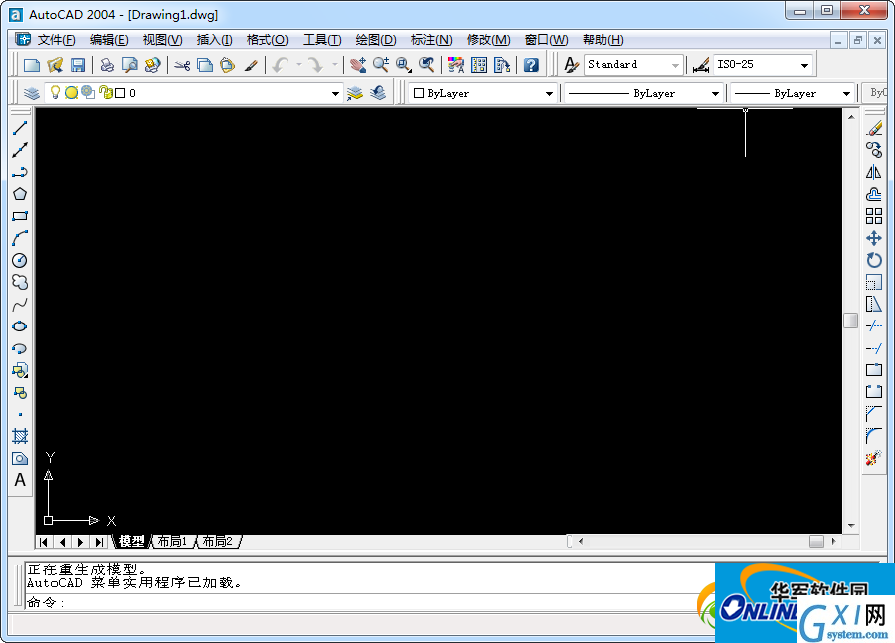
Task: Select the Hatch tool
Action: point(20,436)
